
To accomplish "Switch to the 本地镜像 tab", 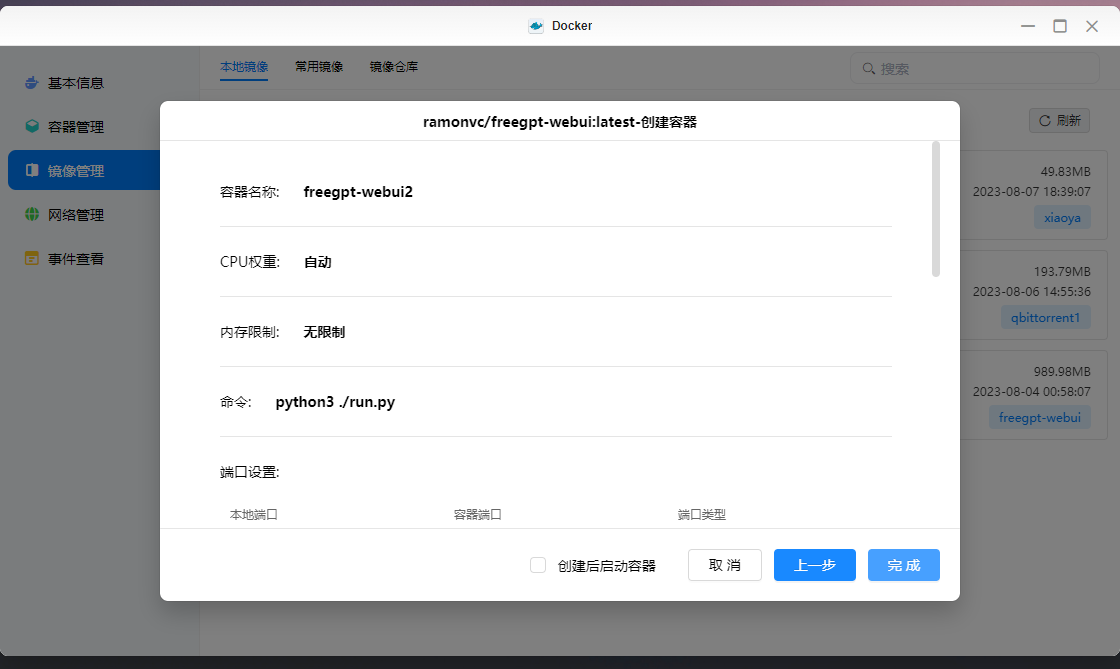I will [244, 67].
